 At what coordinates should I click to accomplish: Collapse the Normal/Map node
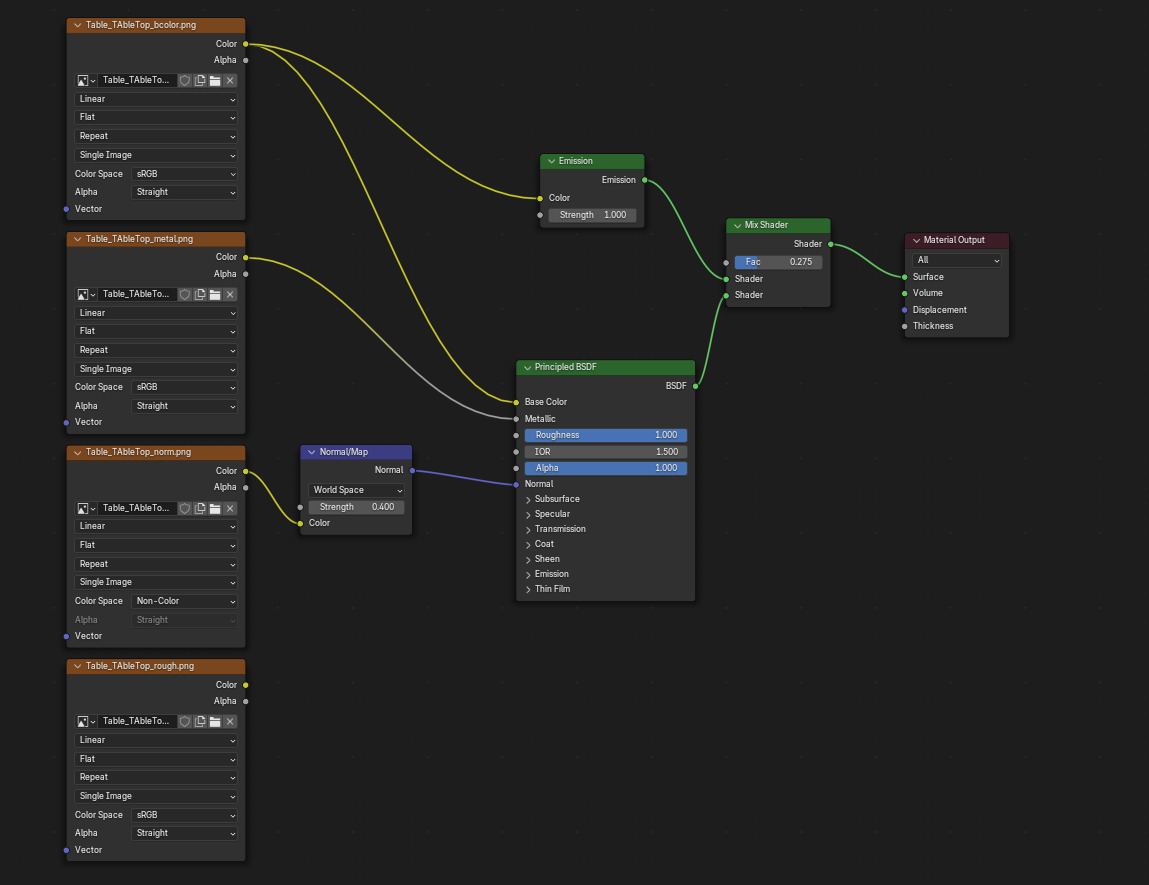point(311,453)
